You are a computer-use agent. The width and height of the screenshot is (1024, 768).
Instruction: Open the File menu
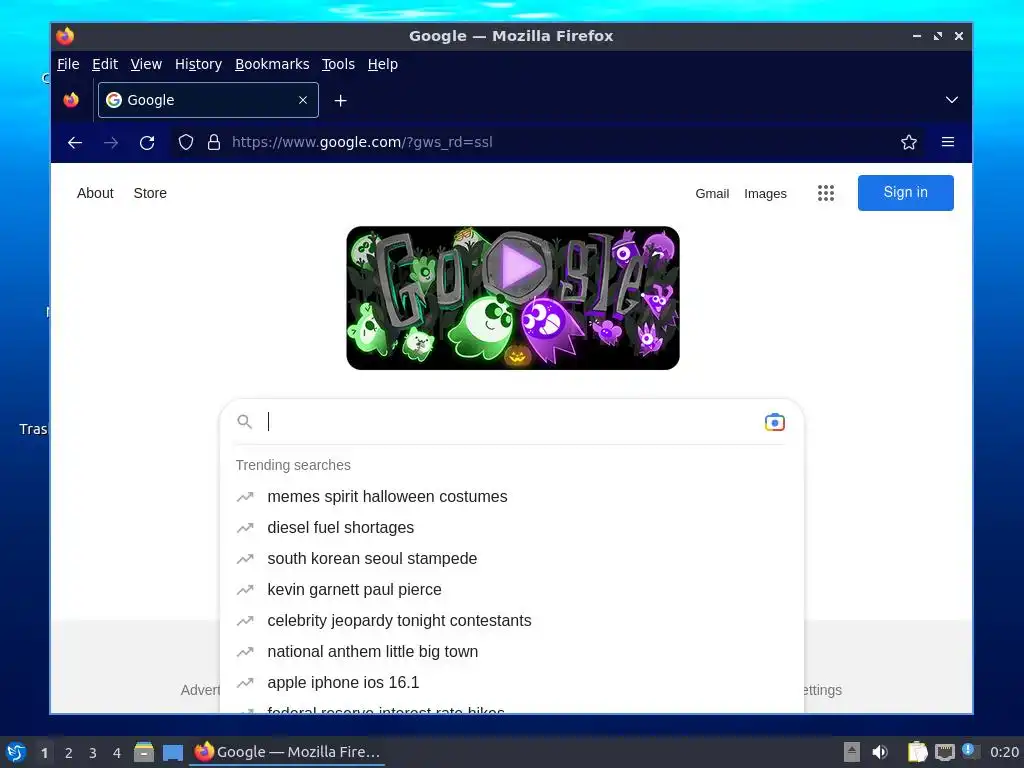coord(68,64)
